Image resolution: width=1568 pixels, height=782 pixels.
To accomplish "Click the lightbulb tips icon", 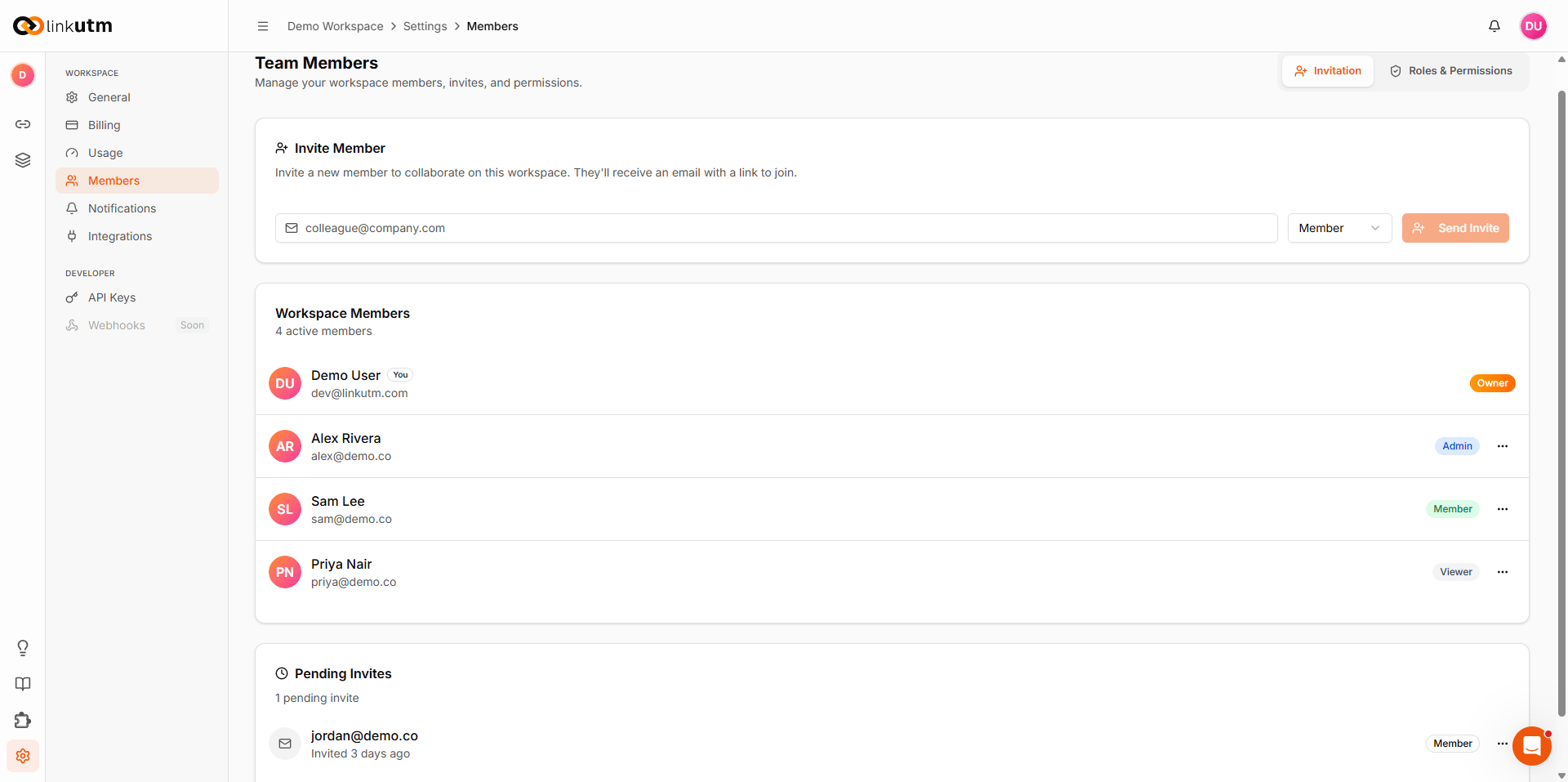I will 23,648.
